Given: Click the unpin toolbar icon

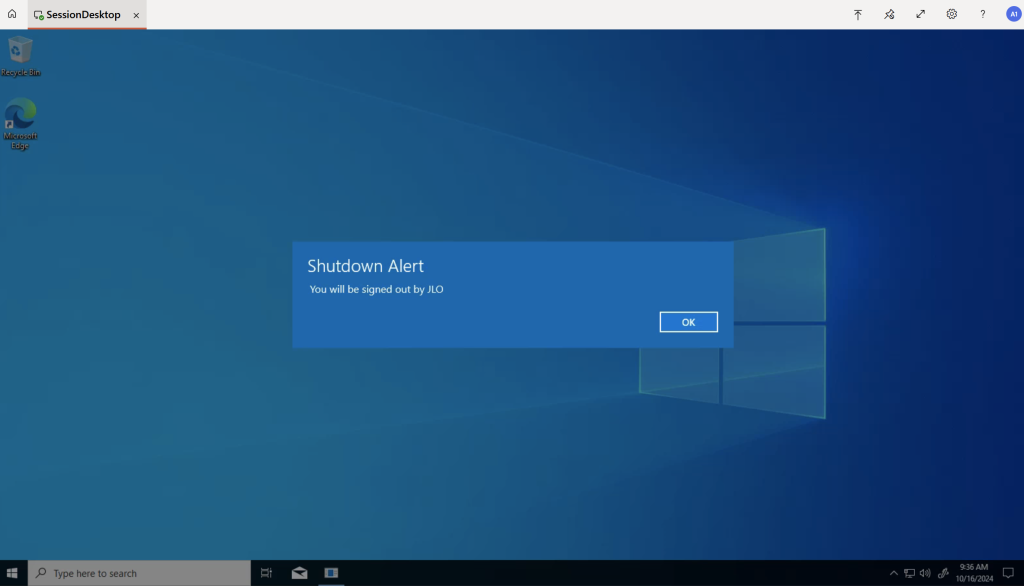Looking at the screenshot, I should 889,14.
